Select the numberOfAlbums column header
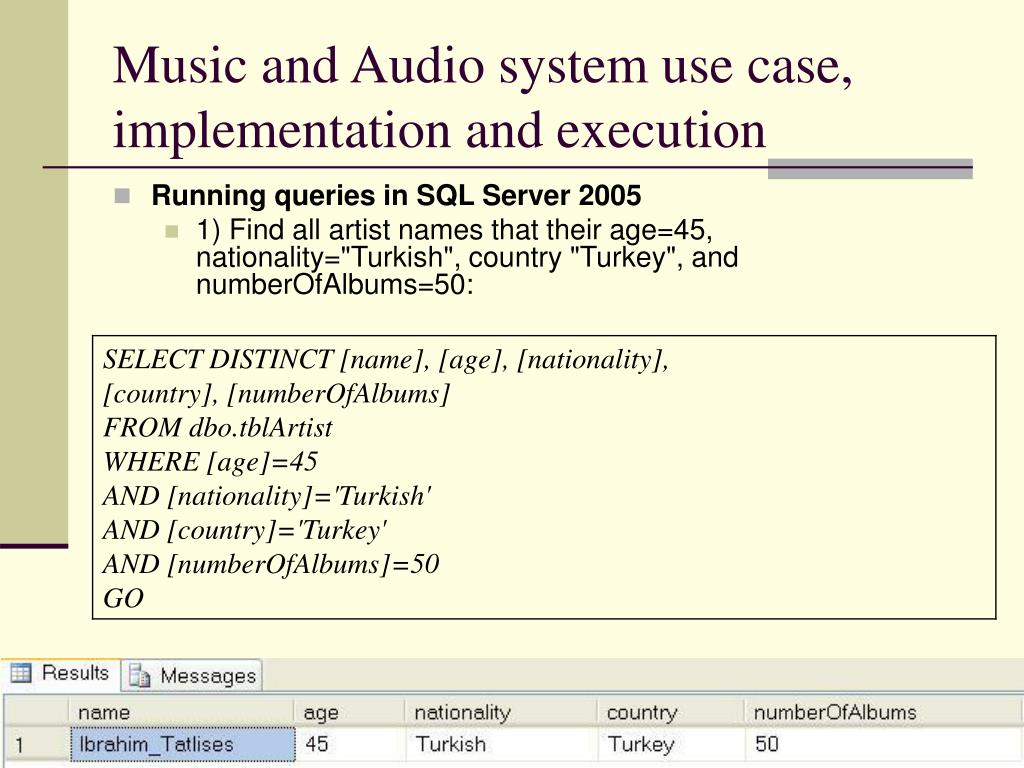This screenshot has height=768, width=1024. tap(884, 712)
